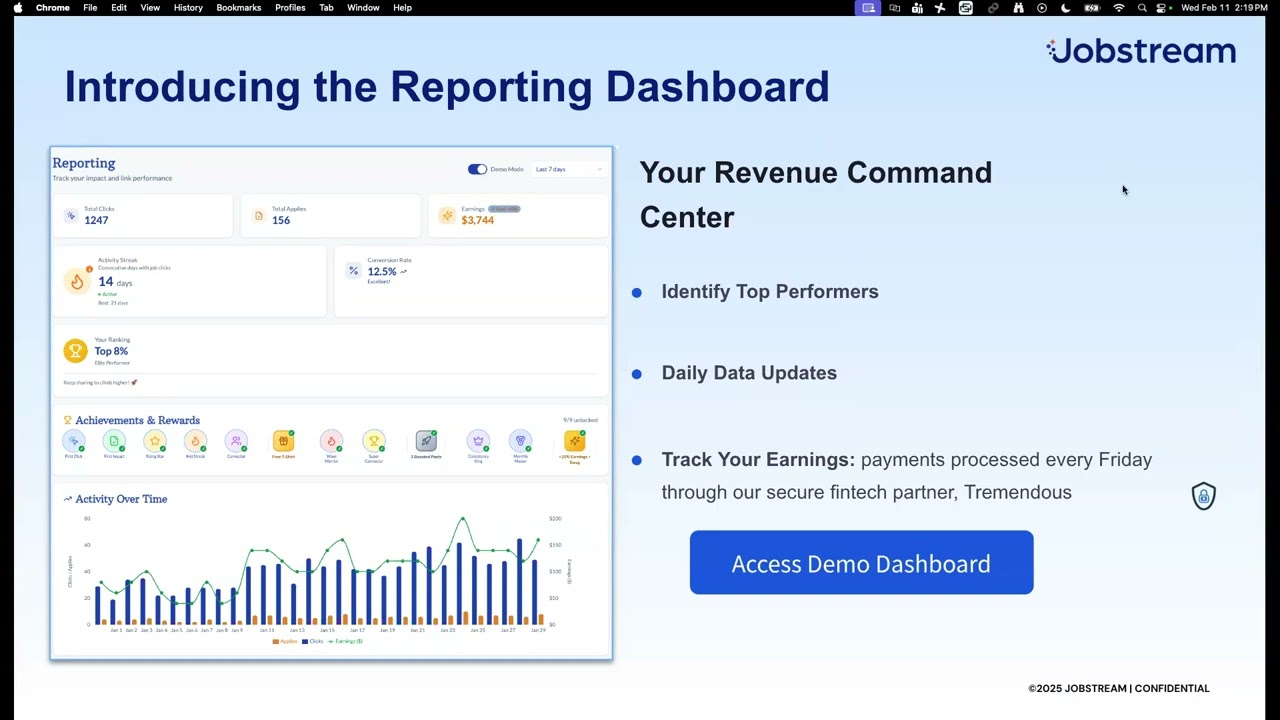
Task: Open the Bookmarks menu
Action: pos(239,7)
